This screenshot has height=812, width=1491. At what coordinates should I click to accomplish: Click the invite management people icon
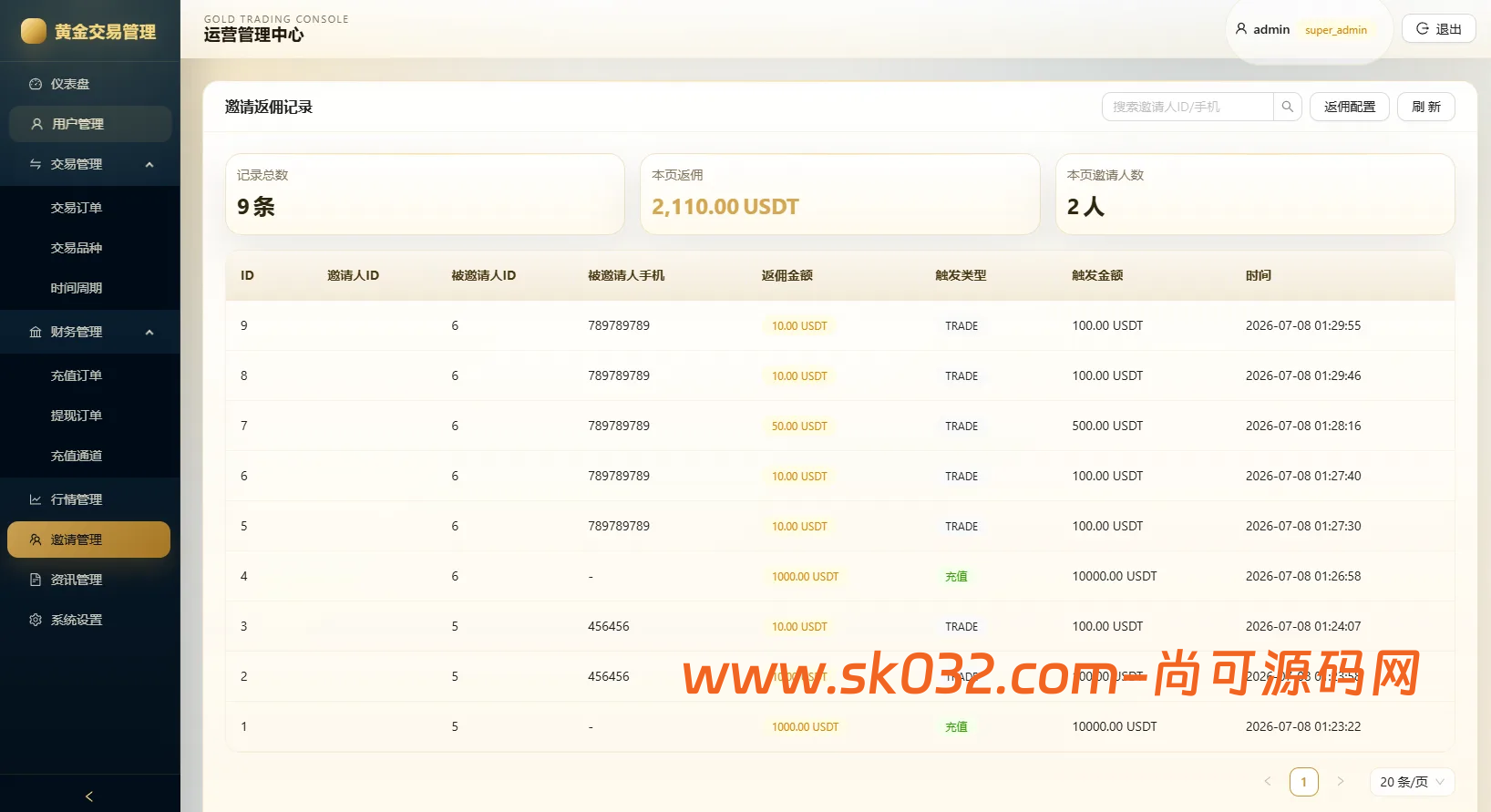(36, 540)
